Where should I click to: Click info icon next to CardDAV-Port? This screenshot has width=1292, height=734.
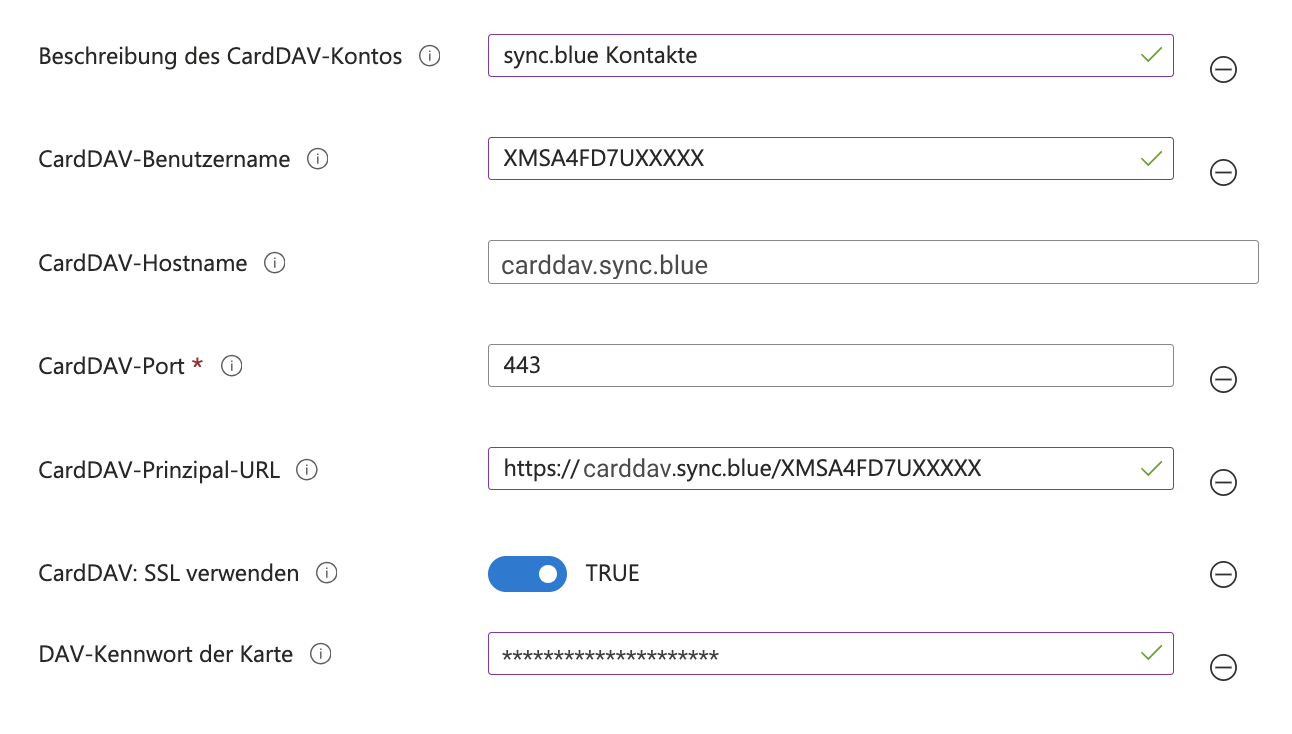[231, 366]
